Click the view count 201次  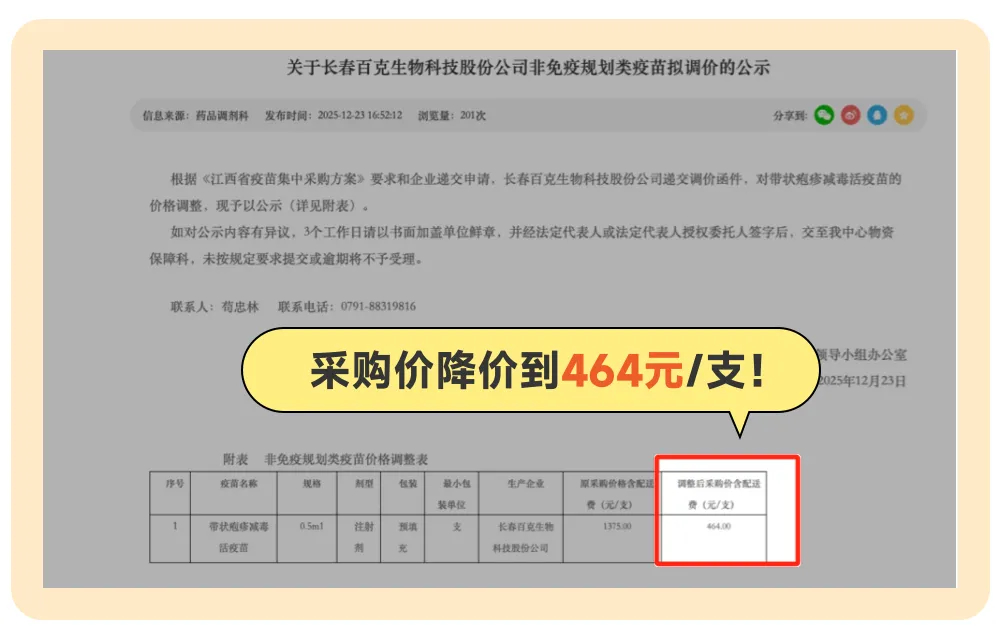click(473, 116)
